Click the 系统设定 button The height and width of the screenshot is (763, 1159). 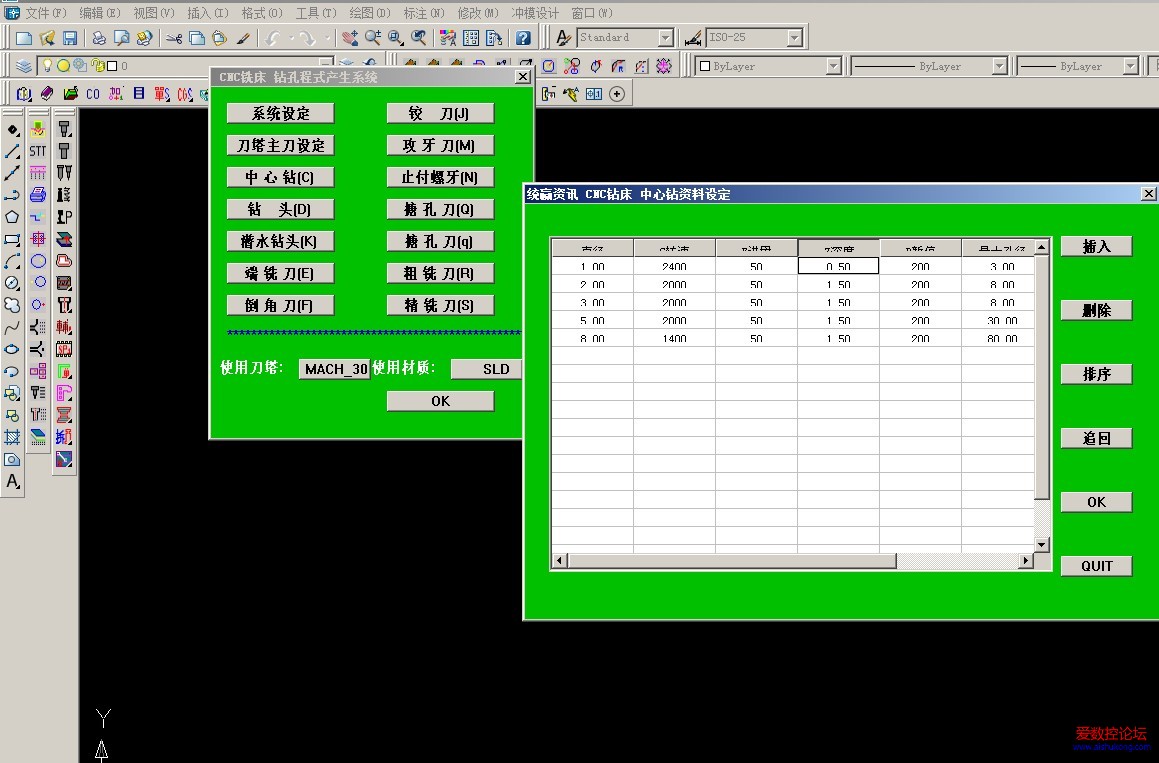point(281,113)
